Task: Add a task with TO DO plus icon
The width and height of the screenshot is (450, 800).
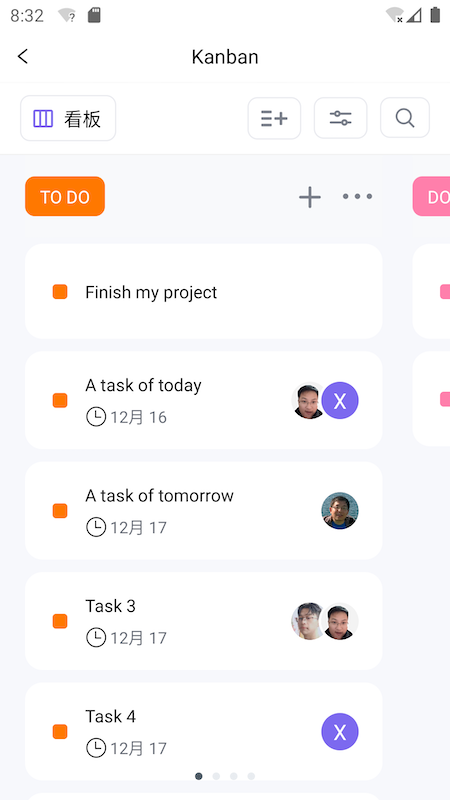Action: (x=310, y=197)
